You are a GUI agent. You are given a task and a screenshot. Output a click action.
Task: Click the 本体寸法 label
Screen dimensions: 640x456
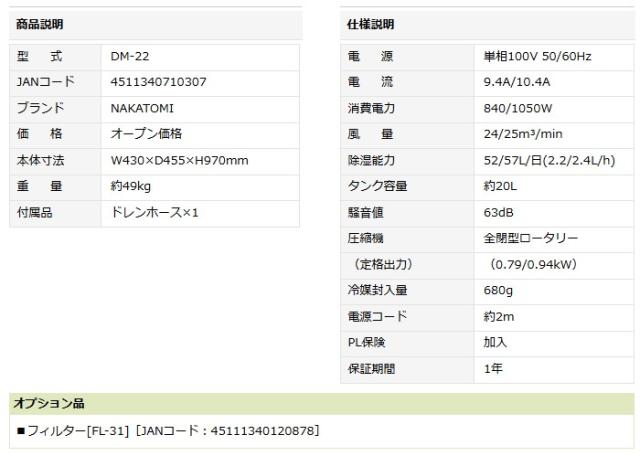[40, 160]
